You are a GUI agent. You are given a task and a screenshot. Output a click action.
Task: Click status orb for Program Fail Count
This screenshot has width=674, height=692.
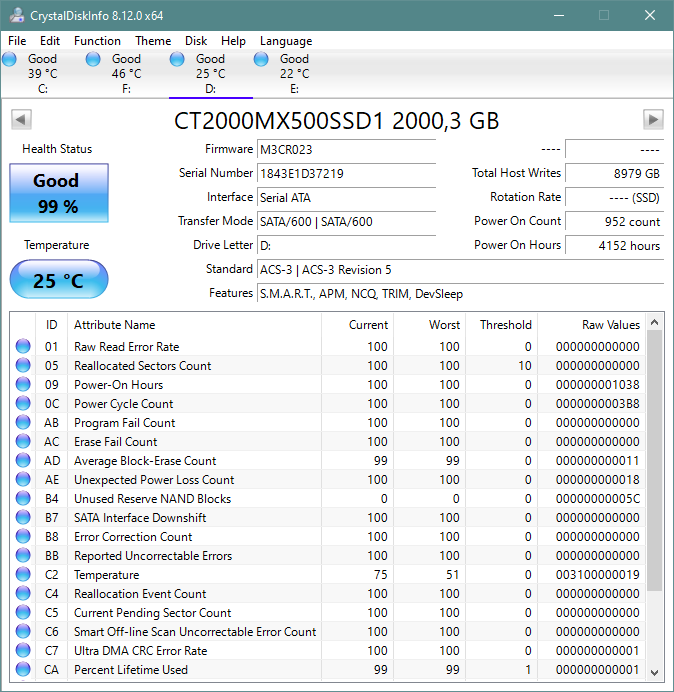pyautogui.click(x=23, y=422)
